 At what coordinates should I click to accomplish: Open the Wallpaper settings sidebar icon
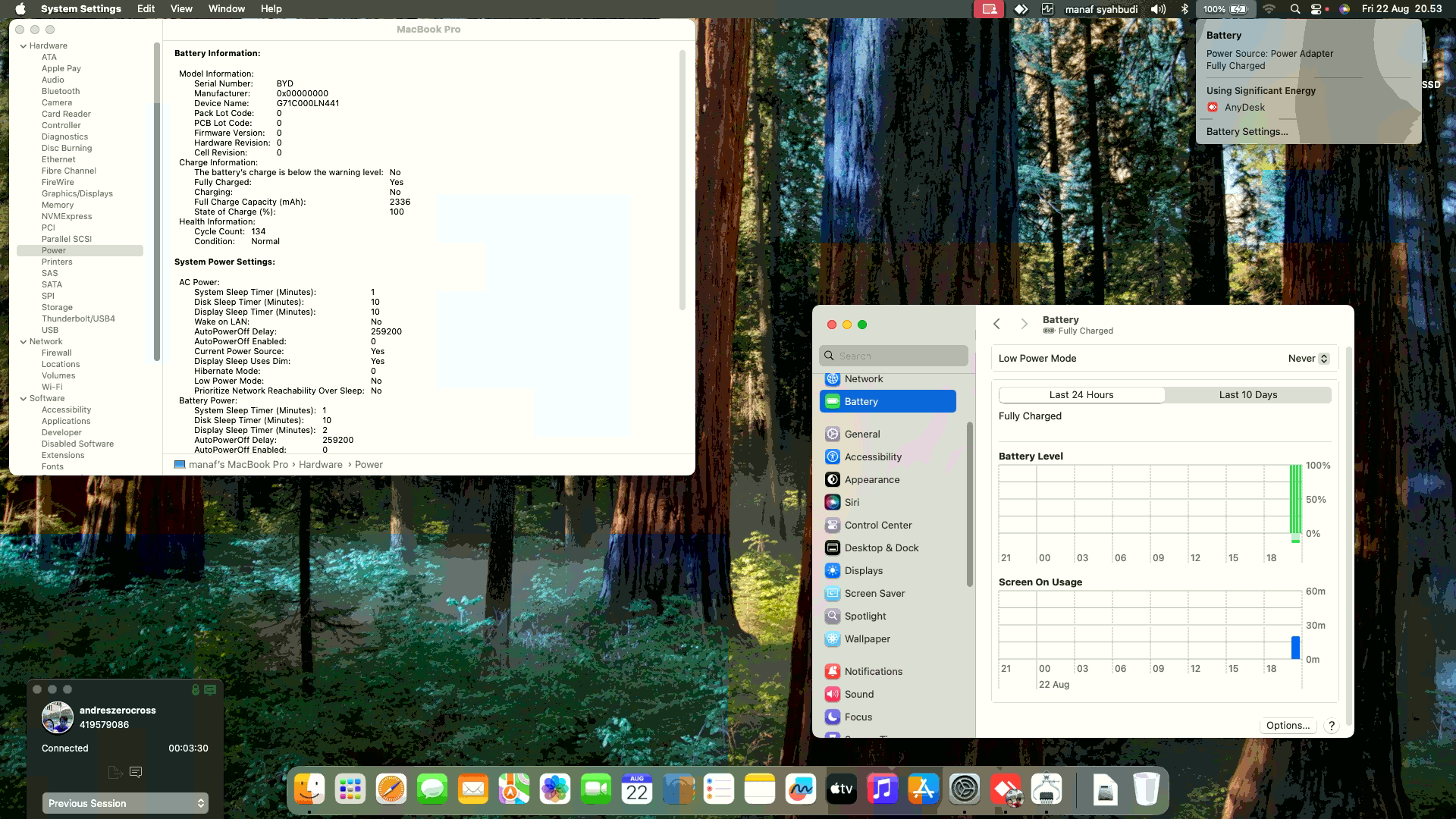[833, 639]
